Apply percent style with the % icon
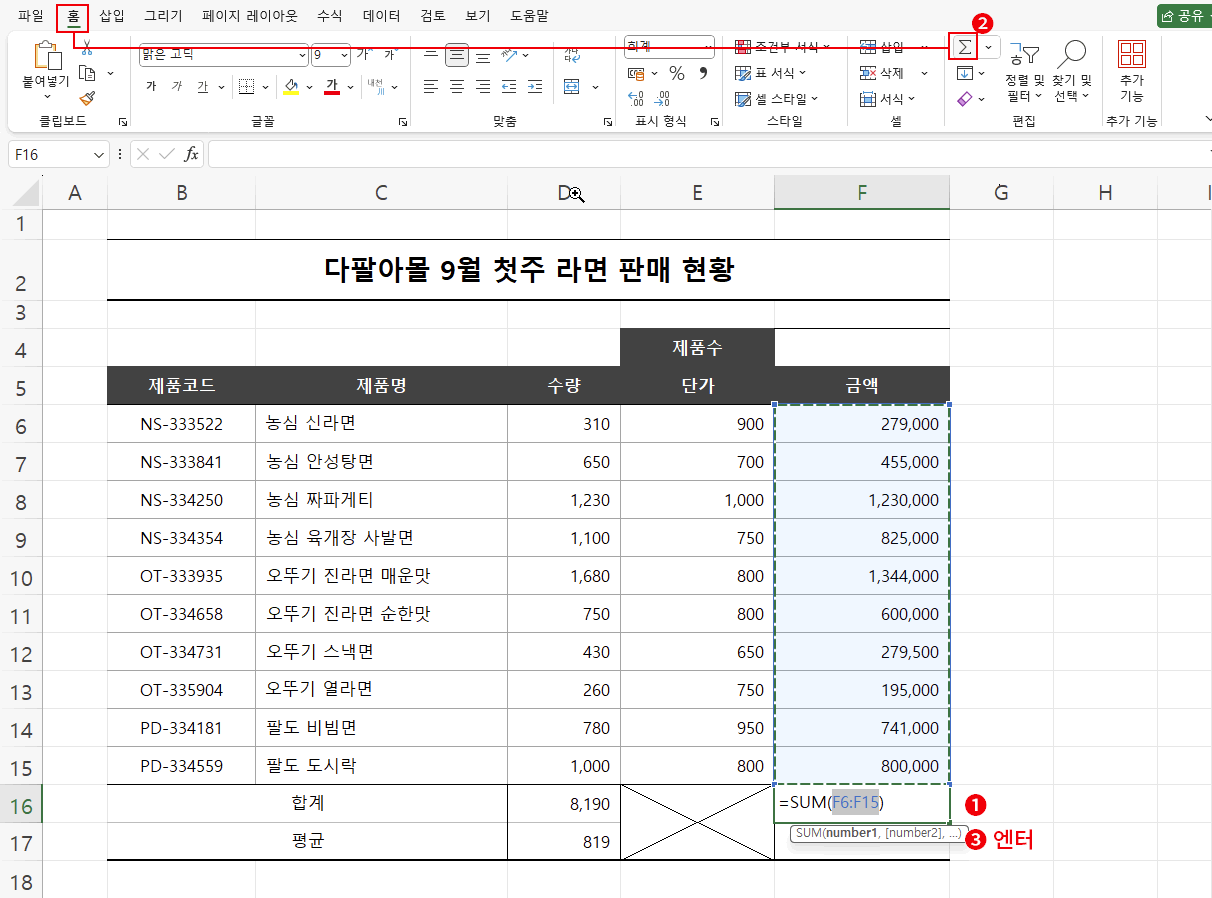Viewport: 1212px width, 898px height. 677,73
